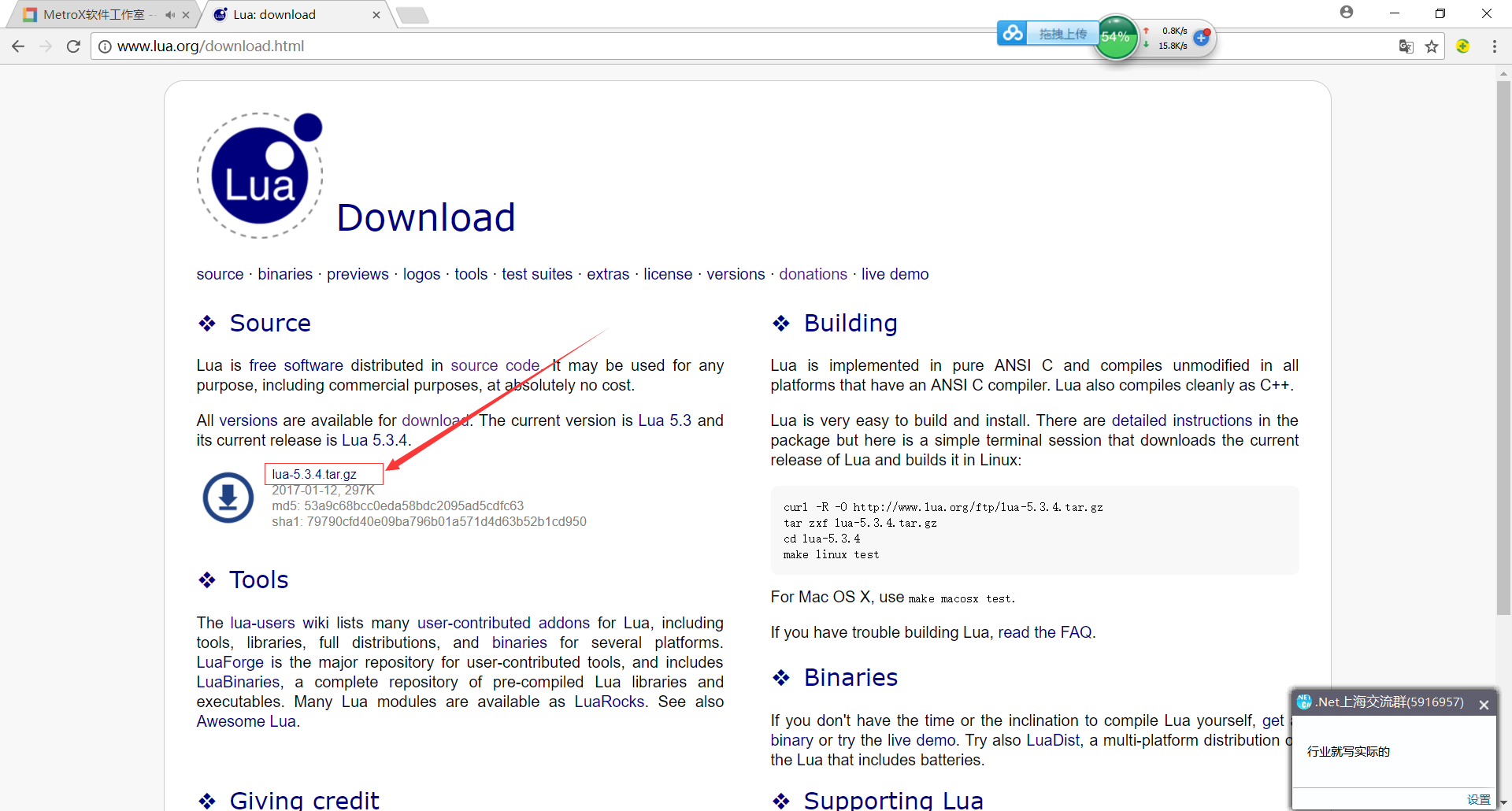Viewport: 1512px width, 811px height.
Task: Open the donations navigation link
Action: tap(813, 274)
